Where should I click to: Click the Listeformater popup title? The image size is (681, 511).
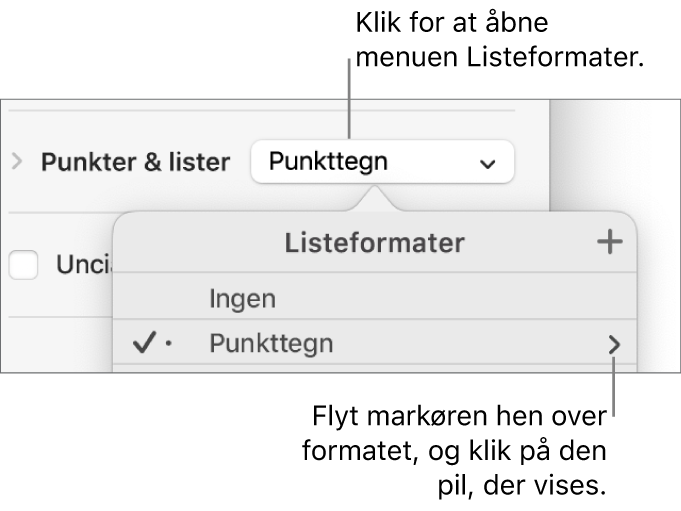(374, 242)
